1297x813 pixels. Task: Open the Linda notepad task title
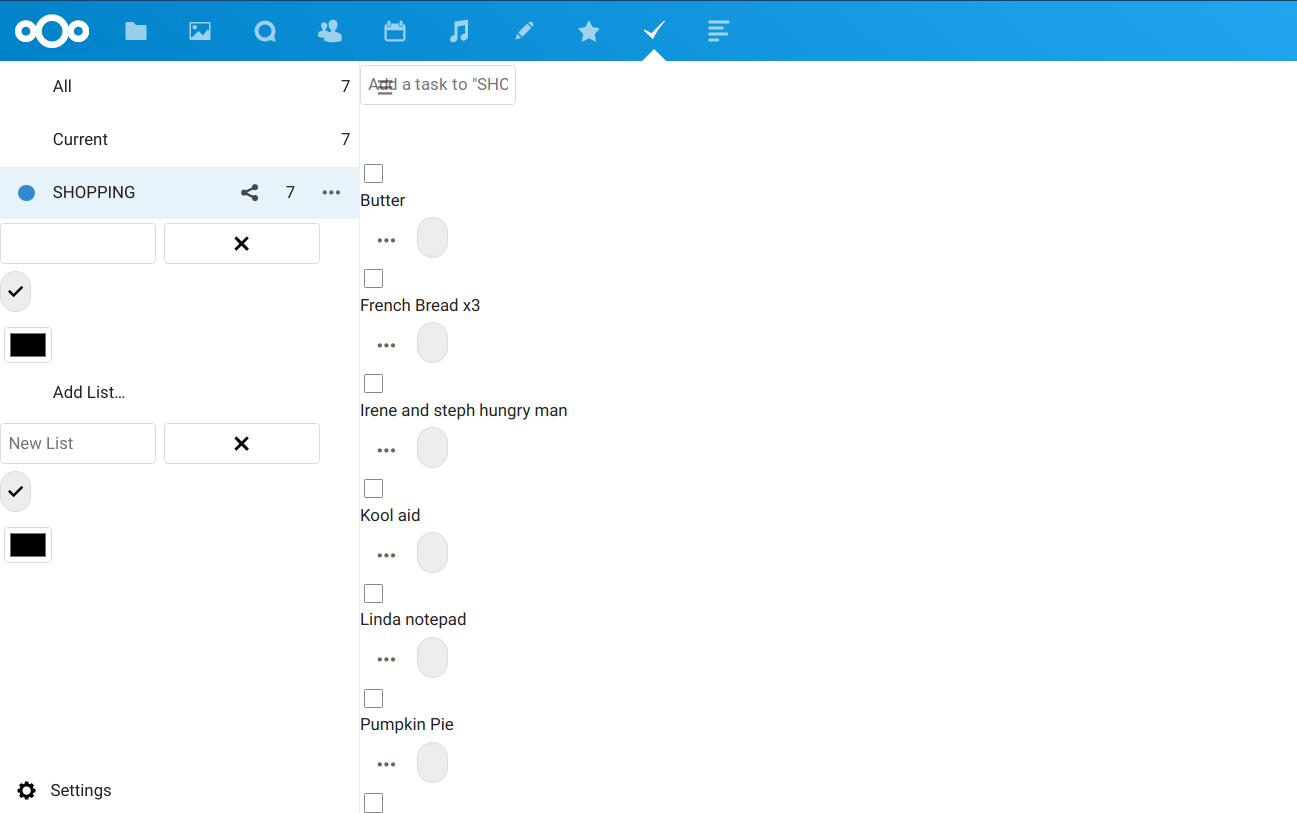tap(413, 620)
